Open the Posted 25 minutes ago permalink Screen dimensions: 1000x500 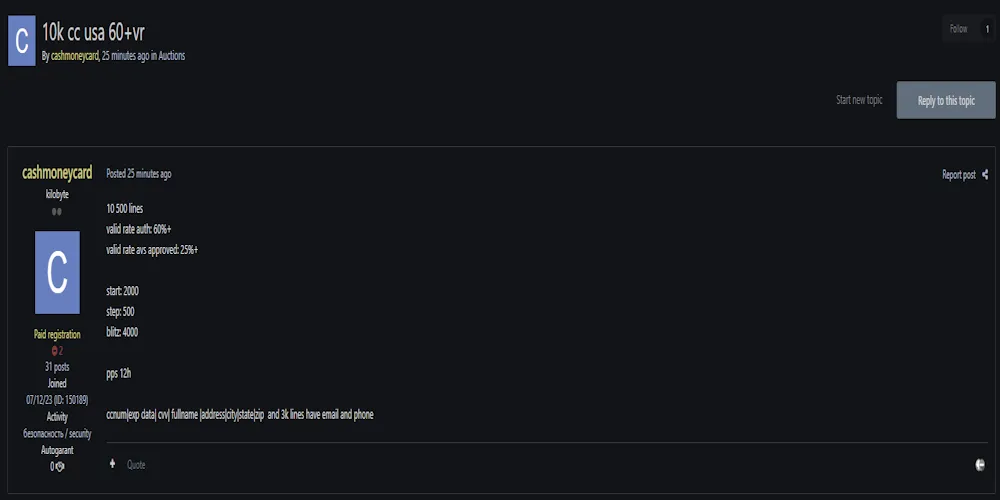coord(138,174)
